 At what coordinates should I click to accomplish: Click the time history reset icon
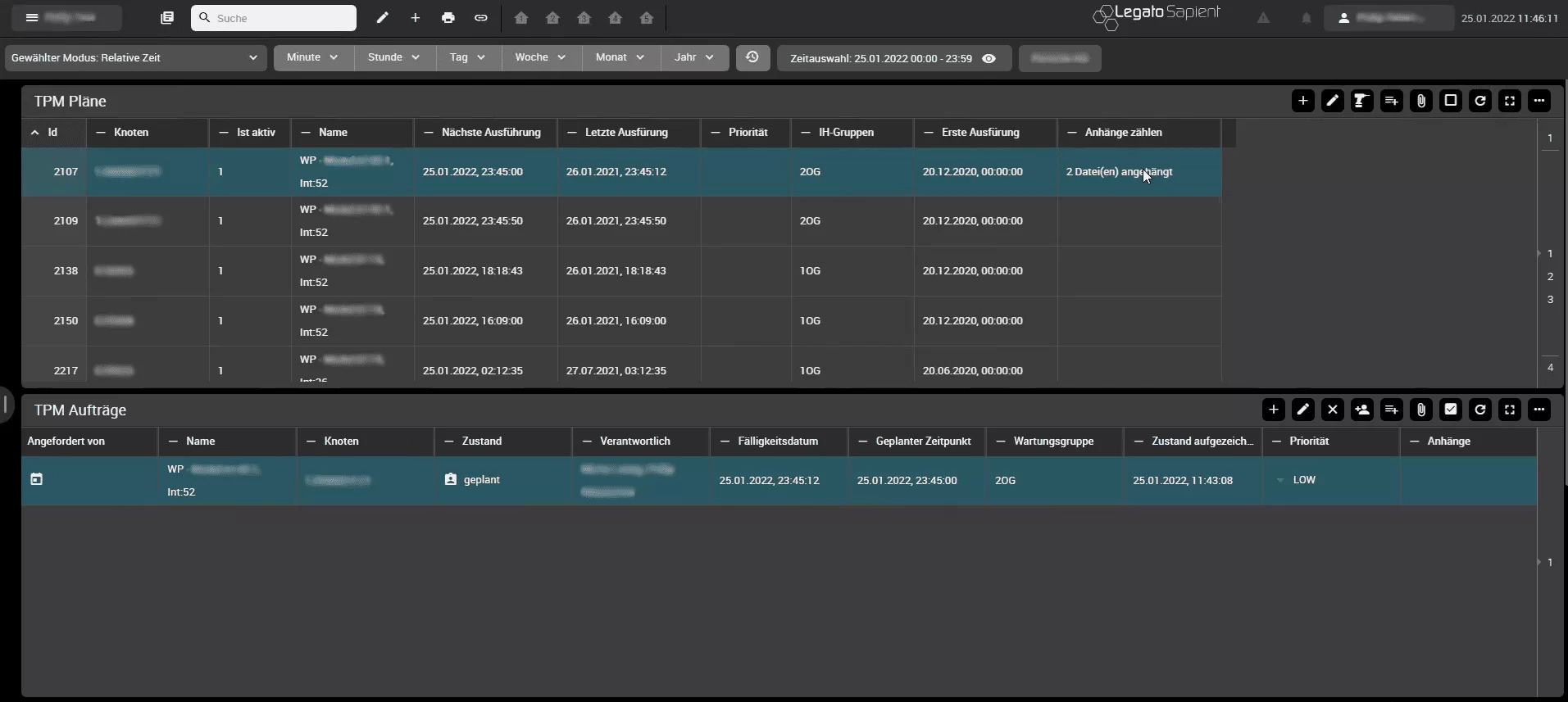tap(752, 57)
